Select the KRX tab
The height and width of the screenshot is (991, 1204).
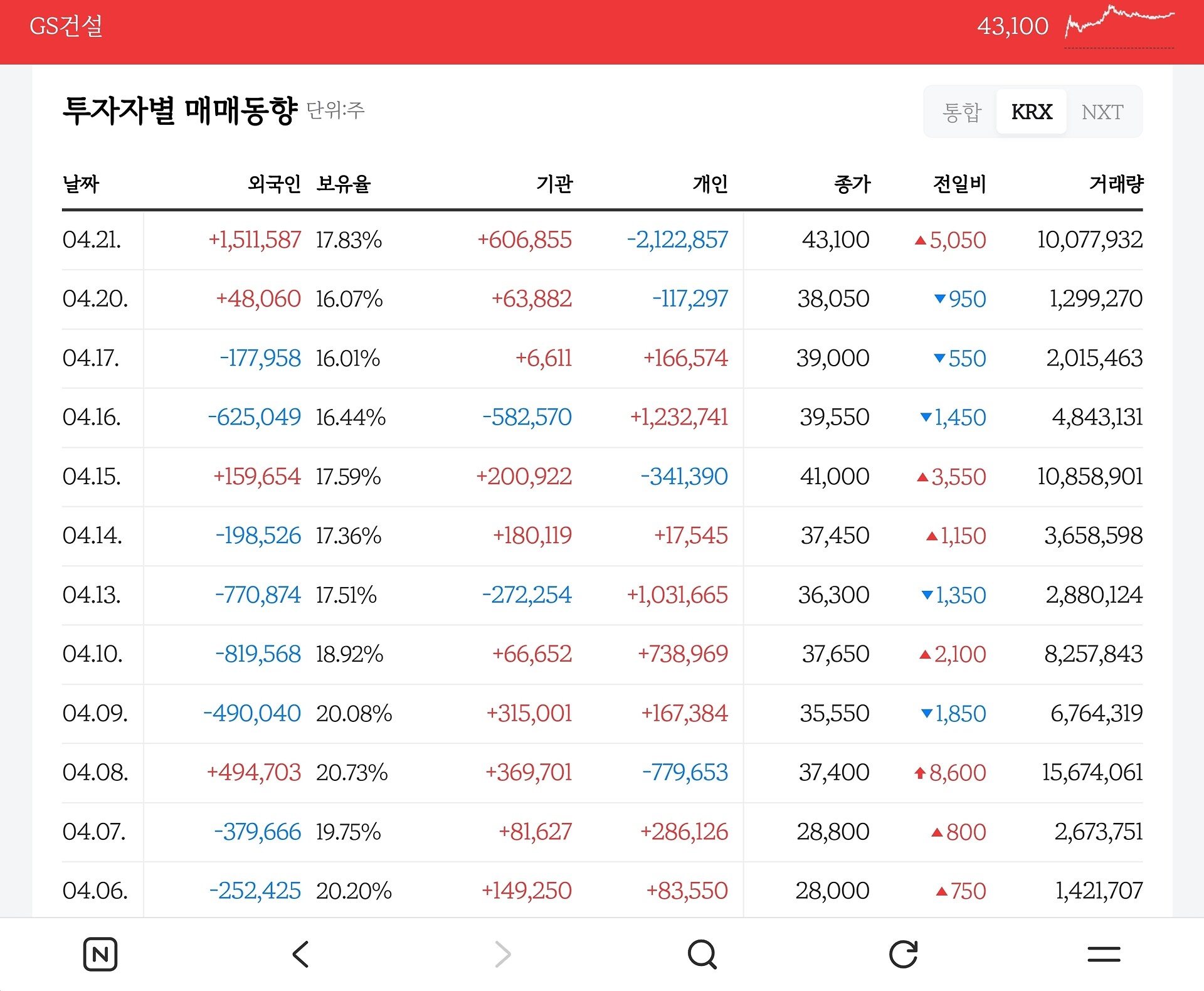pos(1032,112)
